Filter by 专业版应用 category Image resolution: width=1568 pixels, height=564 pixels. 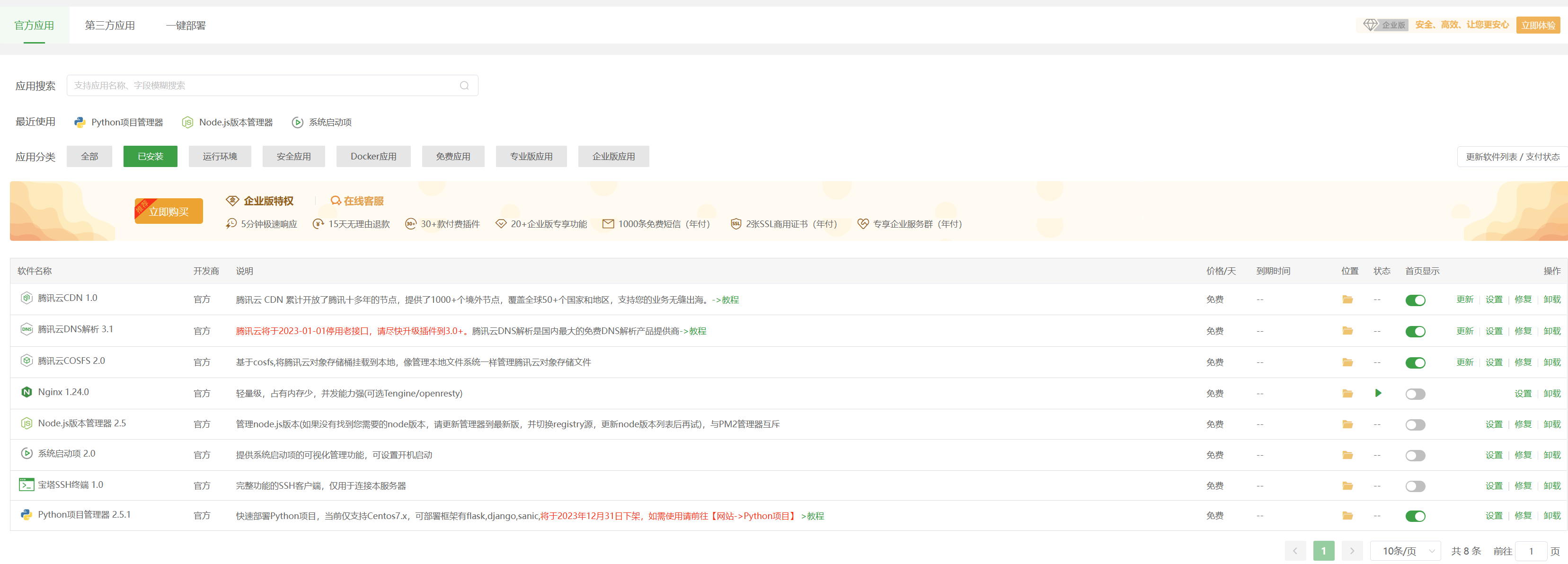click(532, 156)
